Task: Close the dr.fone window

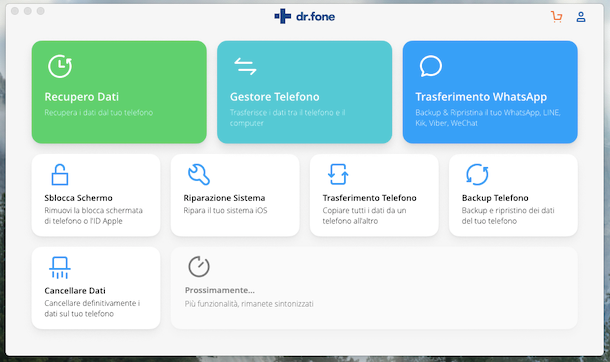Action: point(15,11)
